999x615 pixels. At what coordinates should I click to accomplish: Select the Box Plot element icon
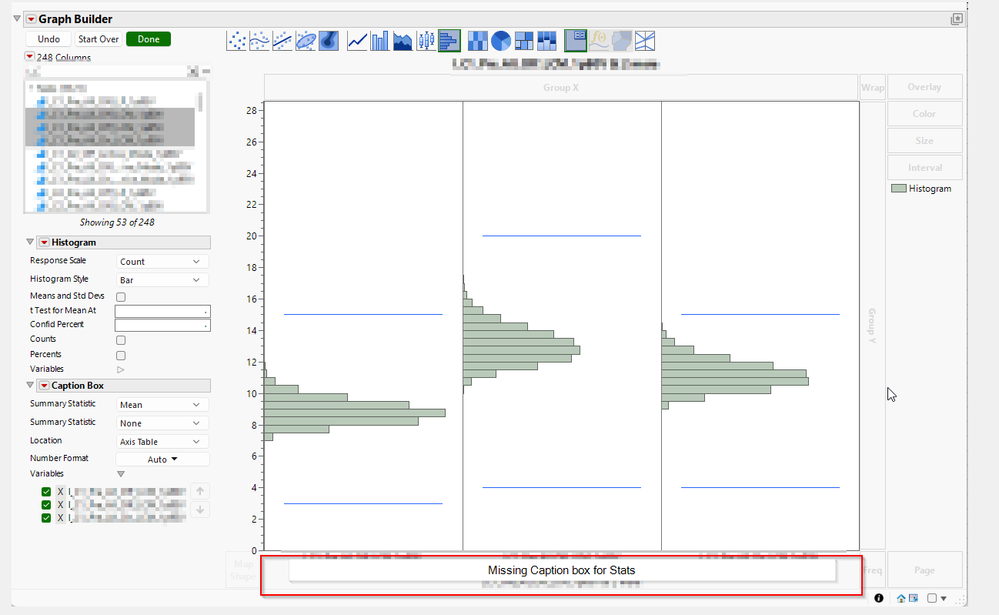point(426,41)
